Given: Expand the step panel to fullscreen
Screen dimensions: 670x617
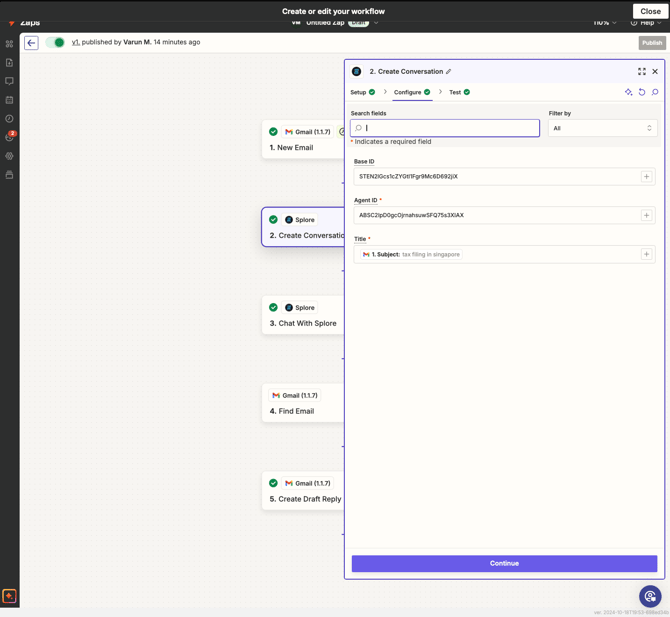Looking at the screenshot, I should [x=642, y=71].
